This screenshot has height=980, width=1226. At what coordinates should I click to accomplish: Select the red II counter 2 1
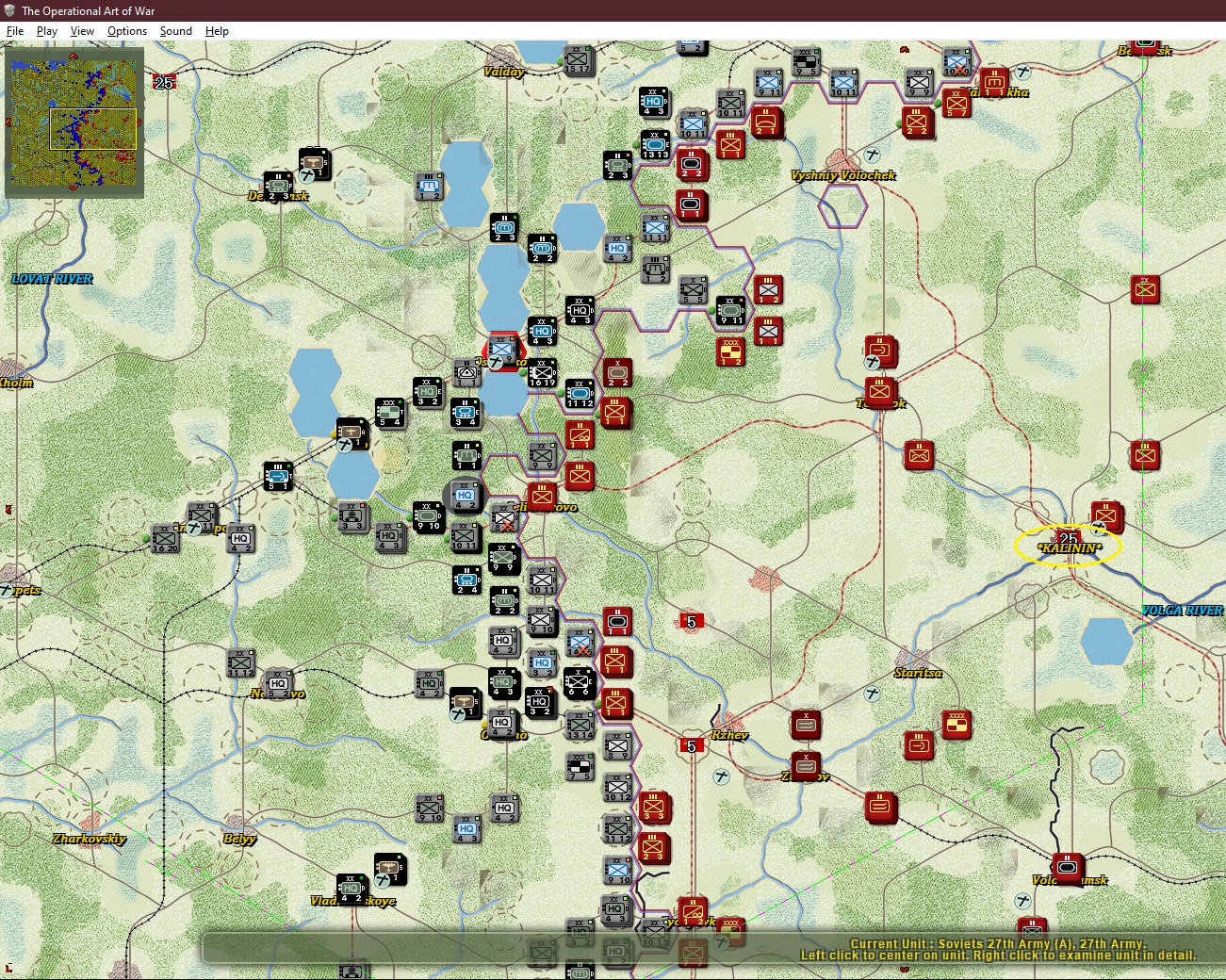pyautogui.click(x=764, y=122)
